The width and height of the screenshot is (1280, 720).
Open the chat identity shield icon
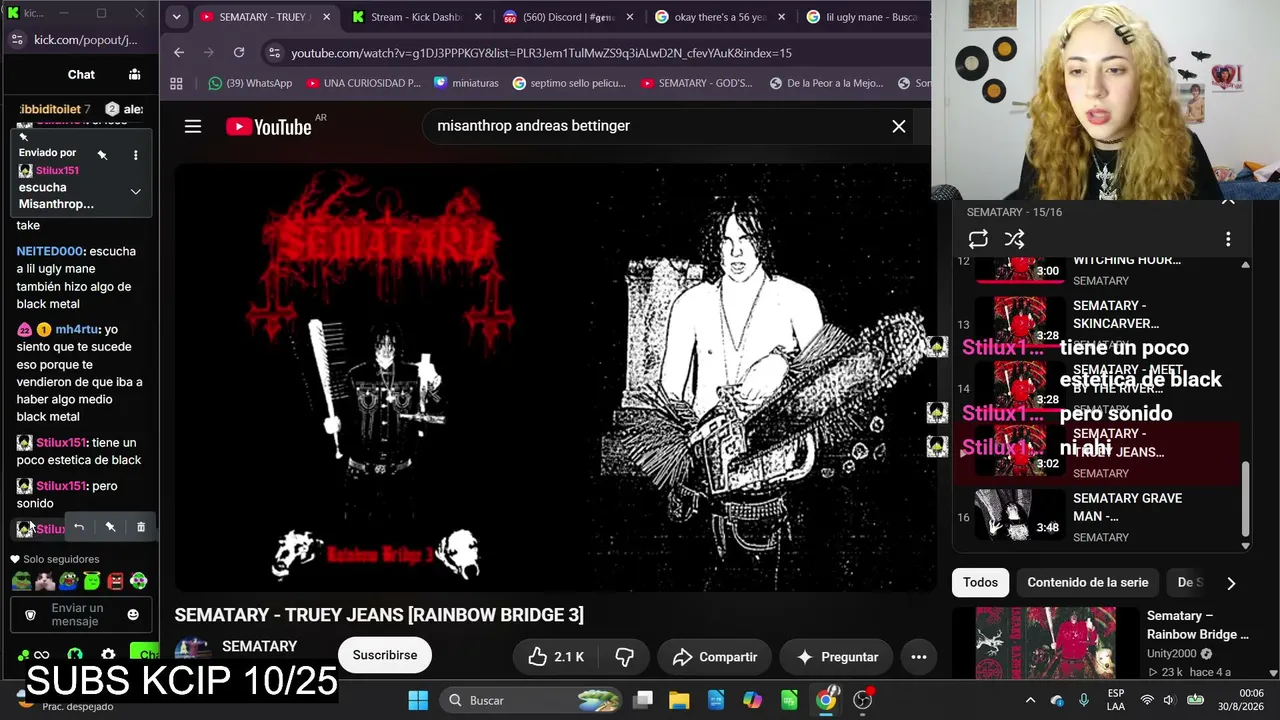click(30, 615)
